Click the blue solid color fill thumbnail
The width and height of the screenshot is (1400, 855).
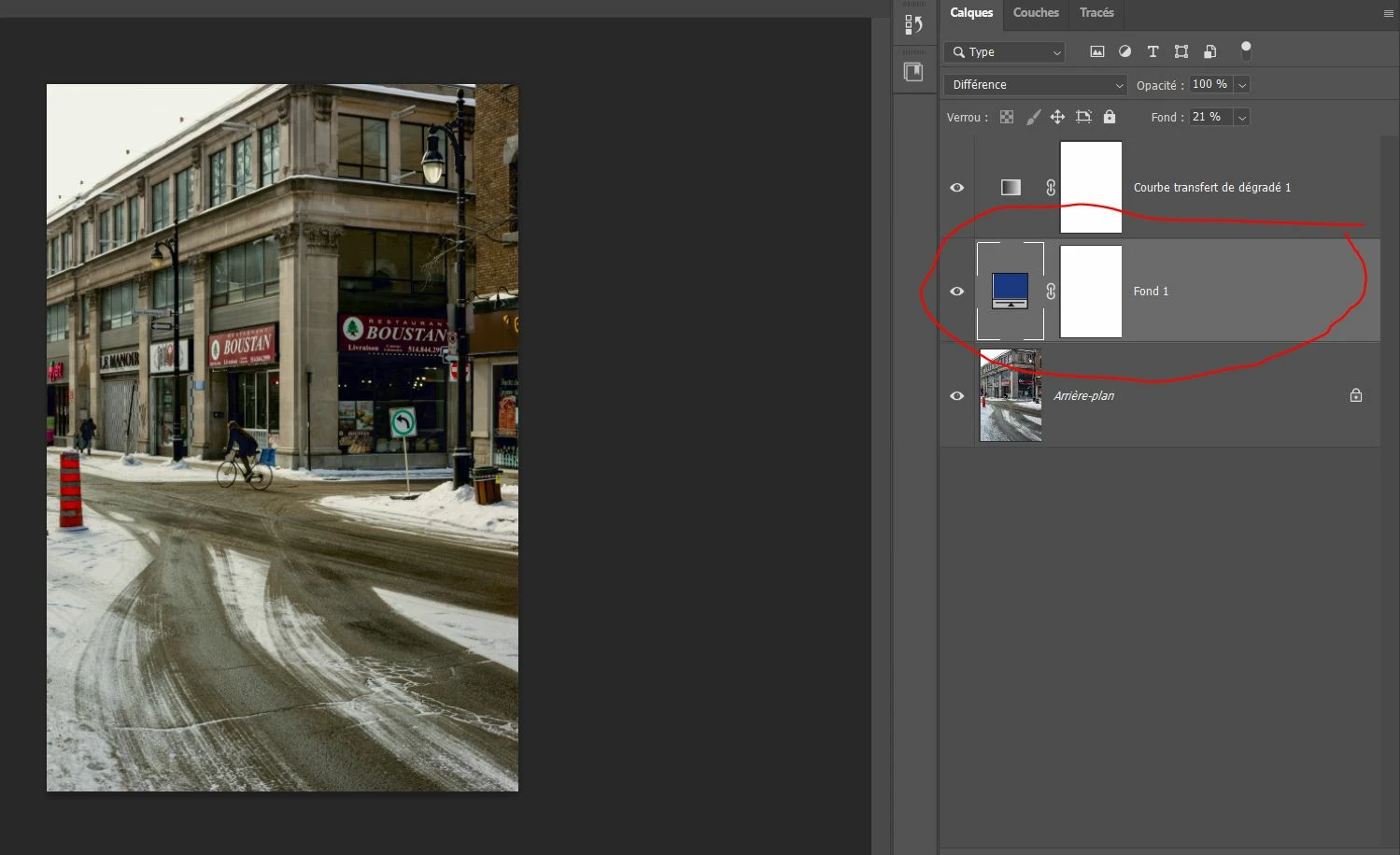click(x=1010, y=291)
